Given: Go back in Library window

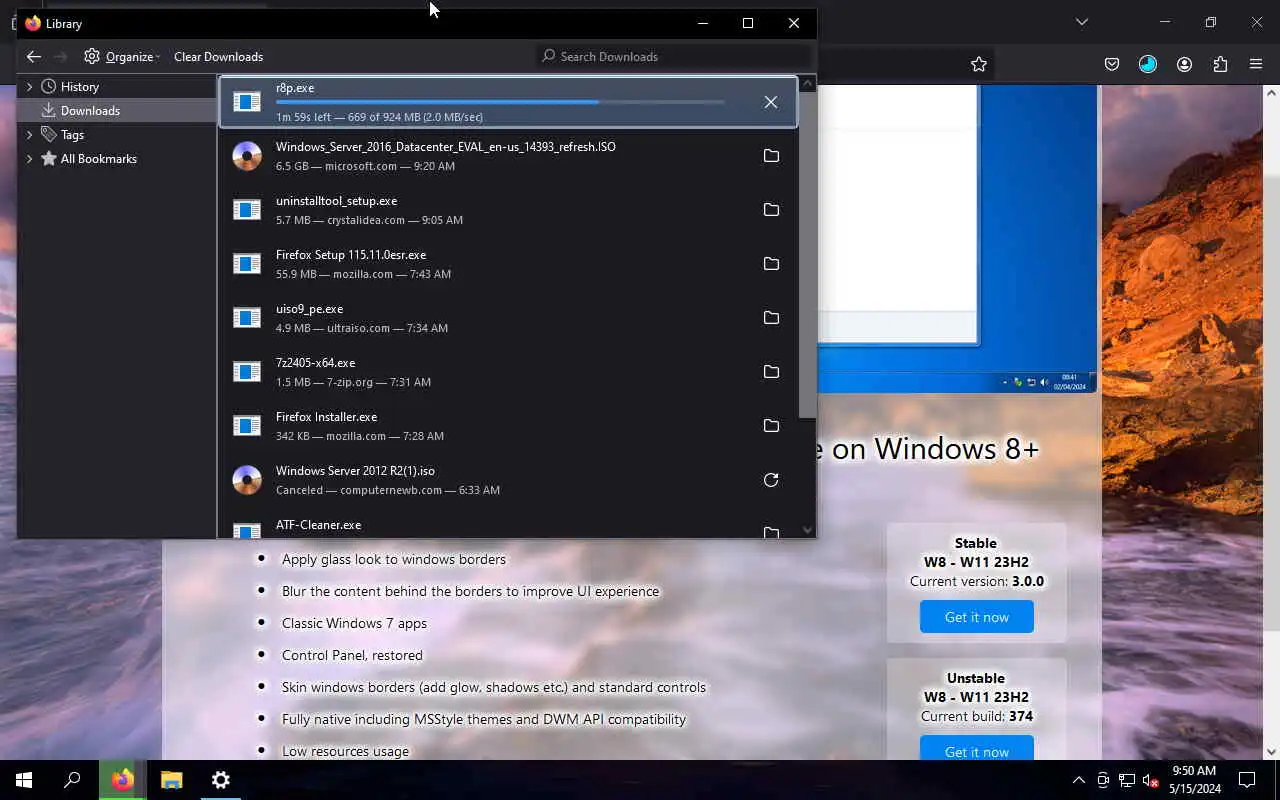Looking at the screenshot, I should (x=34, y=57).
